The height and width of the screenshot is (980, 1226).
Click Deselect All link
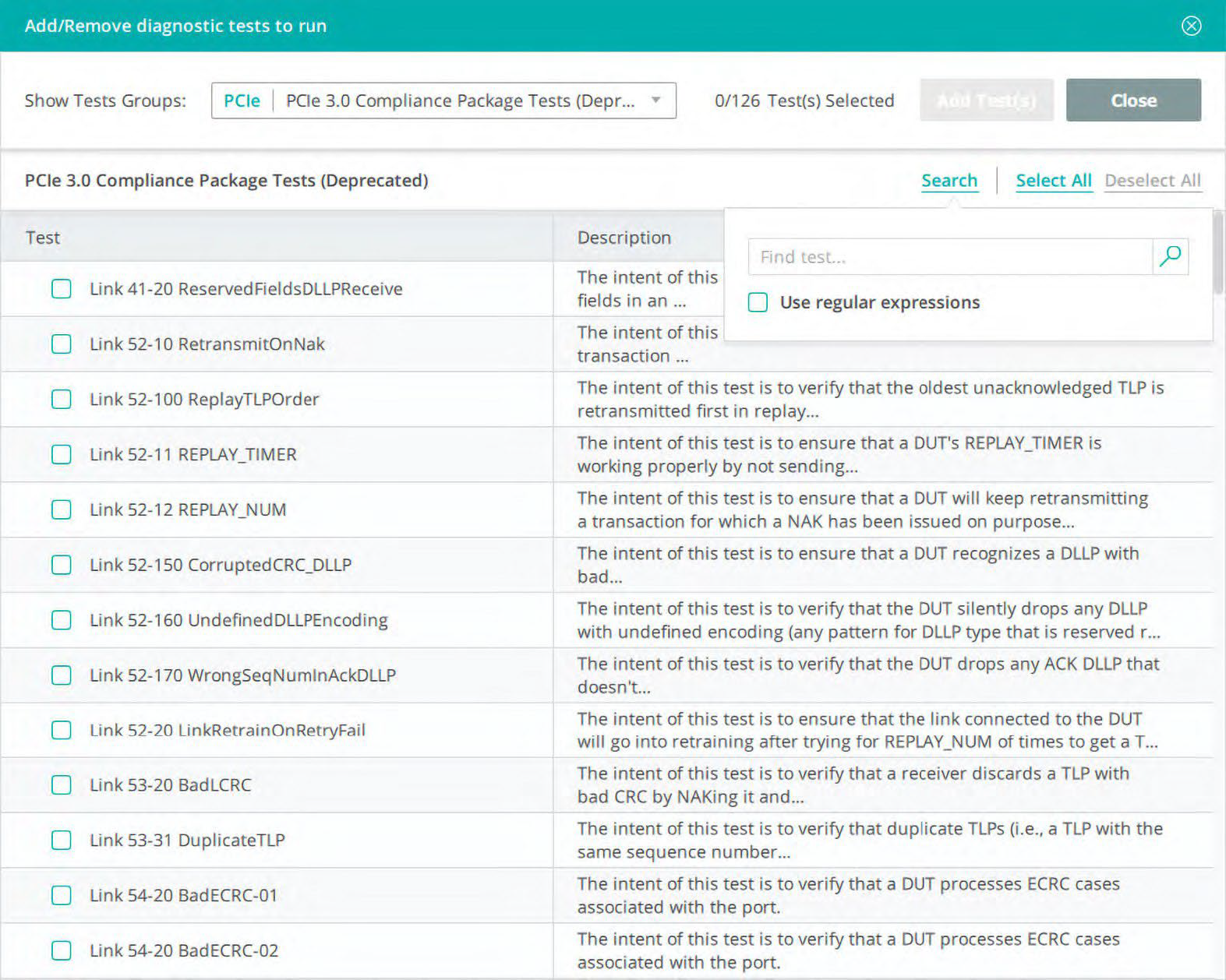1152,180
